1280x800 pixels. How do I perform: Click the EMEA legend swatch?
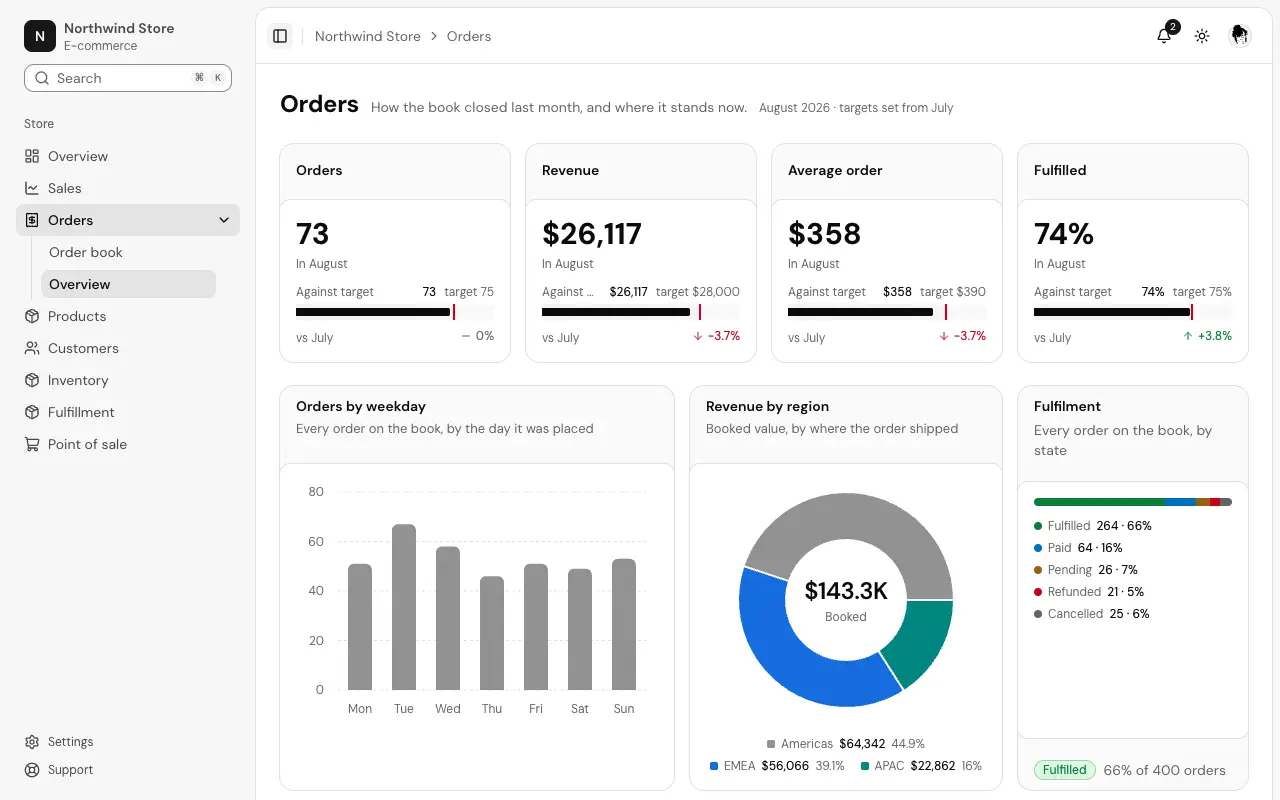[x=714, y=766]
